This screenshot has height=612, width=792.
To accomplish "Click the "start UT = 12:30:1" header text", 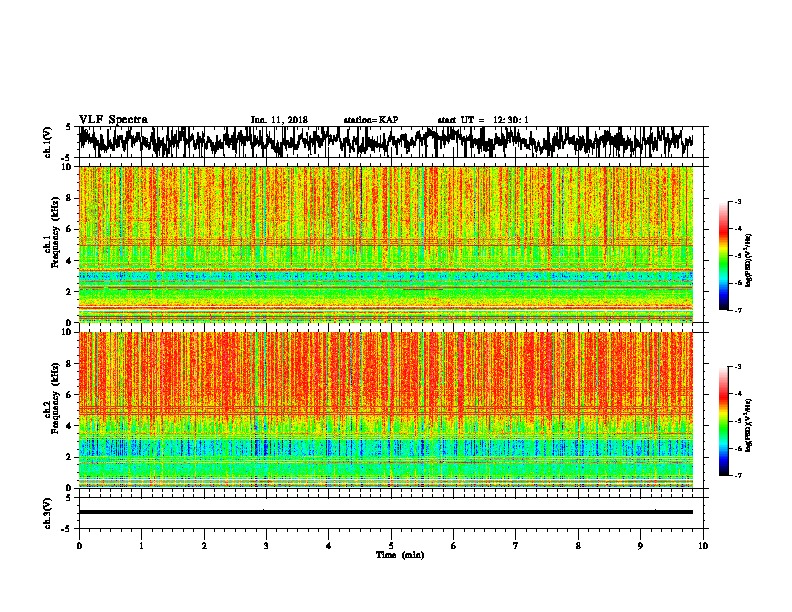I will tap(483, 120).
